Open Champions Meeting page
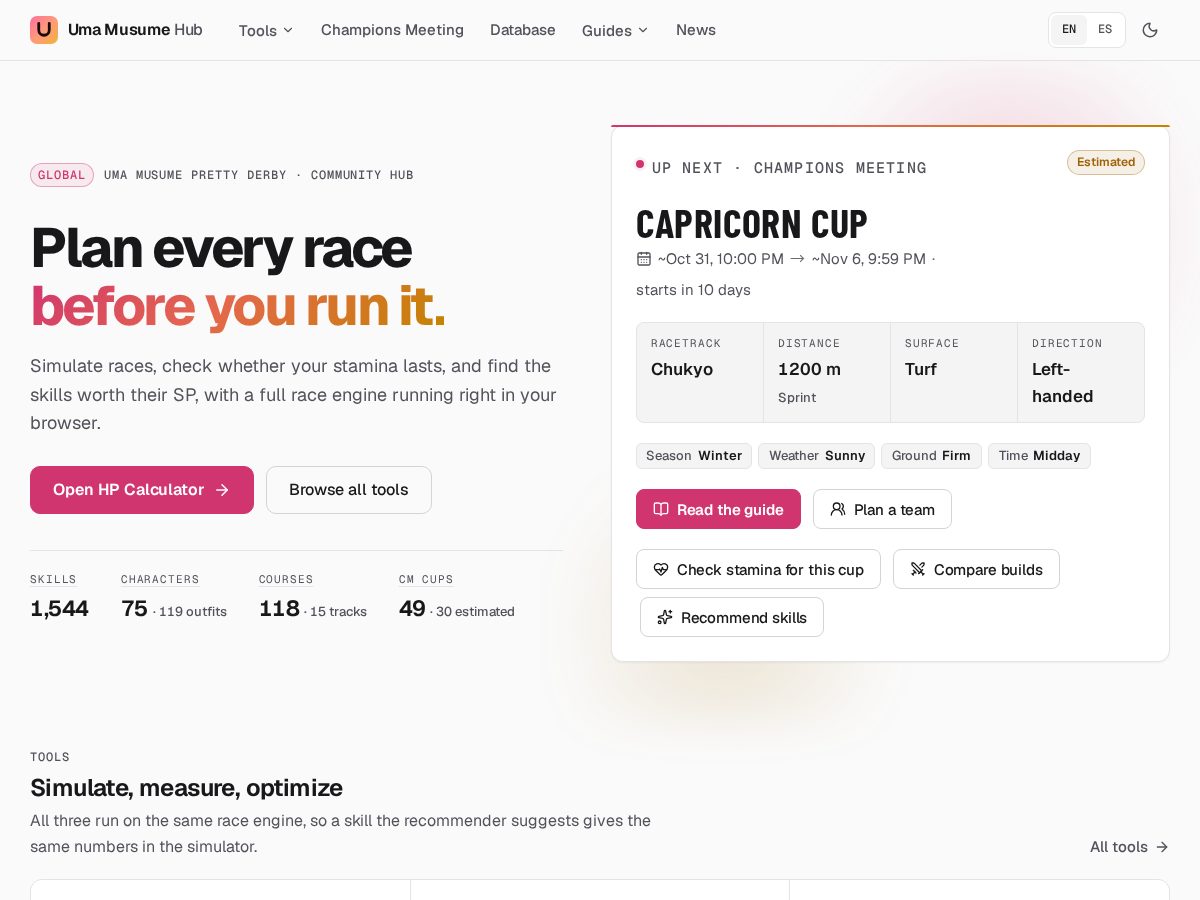 pos(392,30)
